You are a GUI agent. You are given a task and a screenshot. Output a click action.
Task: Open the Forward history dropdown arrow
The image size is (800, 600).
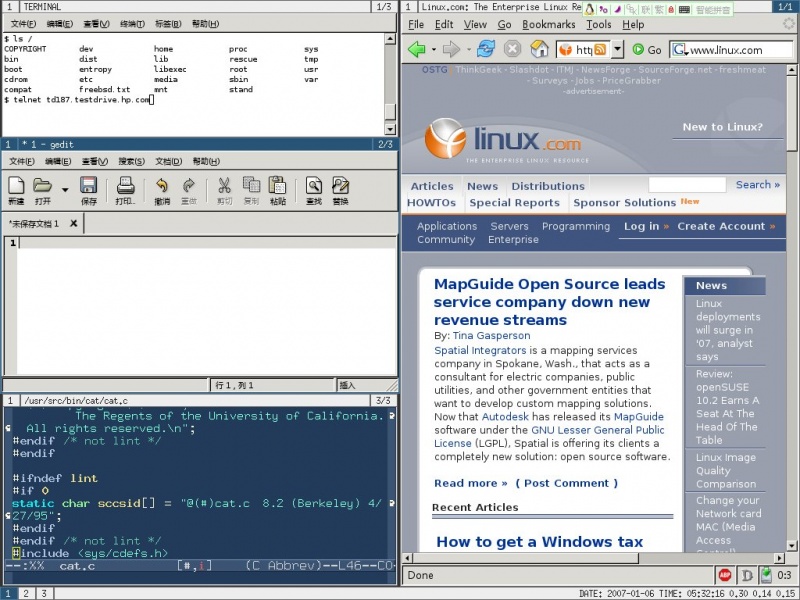pyautogui.click(x=468, y=49)
